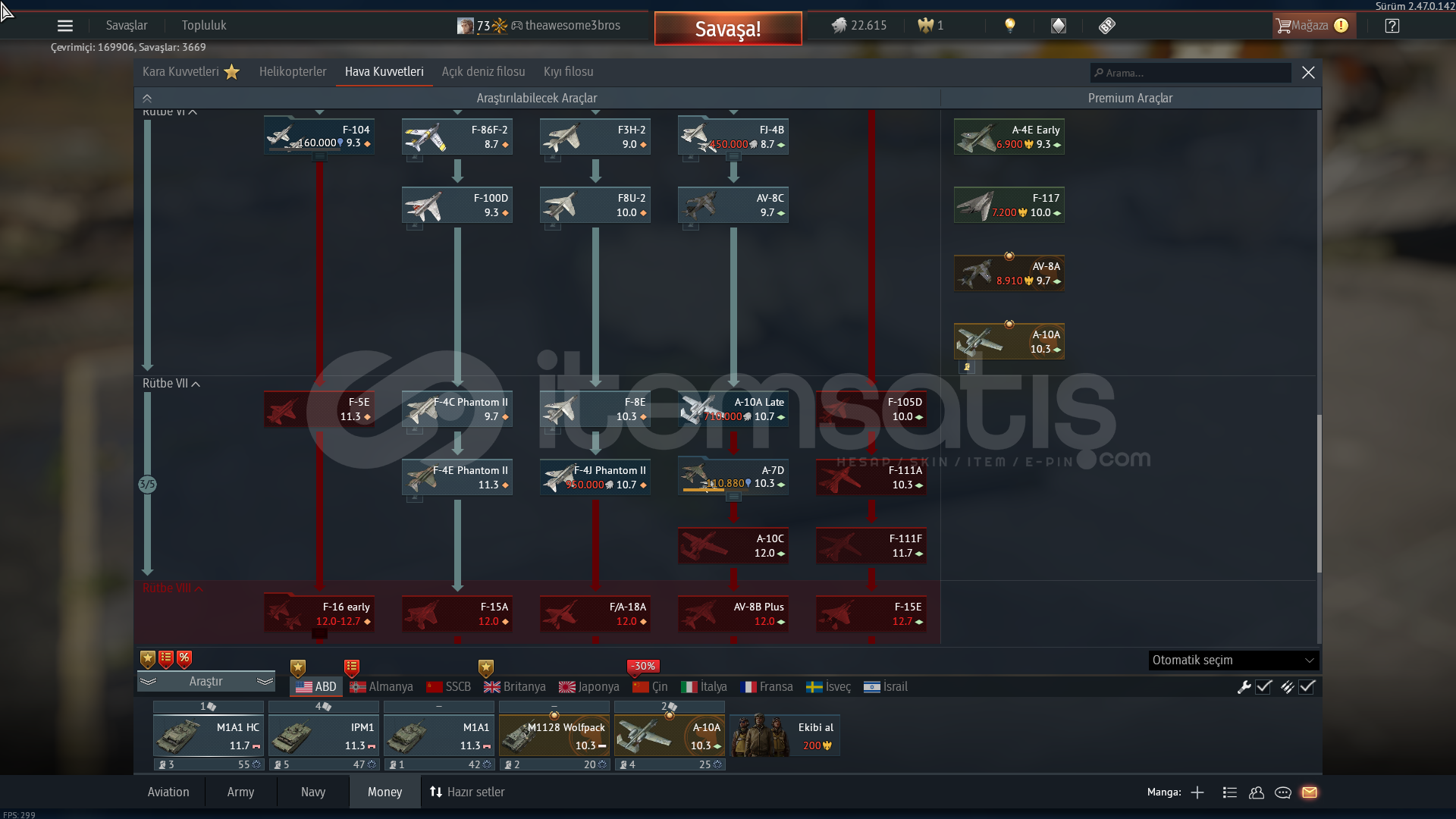Click the Arama search field
This screenshot has width=1456, height=819.
[1191, 74]
